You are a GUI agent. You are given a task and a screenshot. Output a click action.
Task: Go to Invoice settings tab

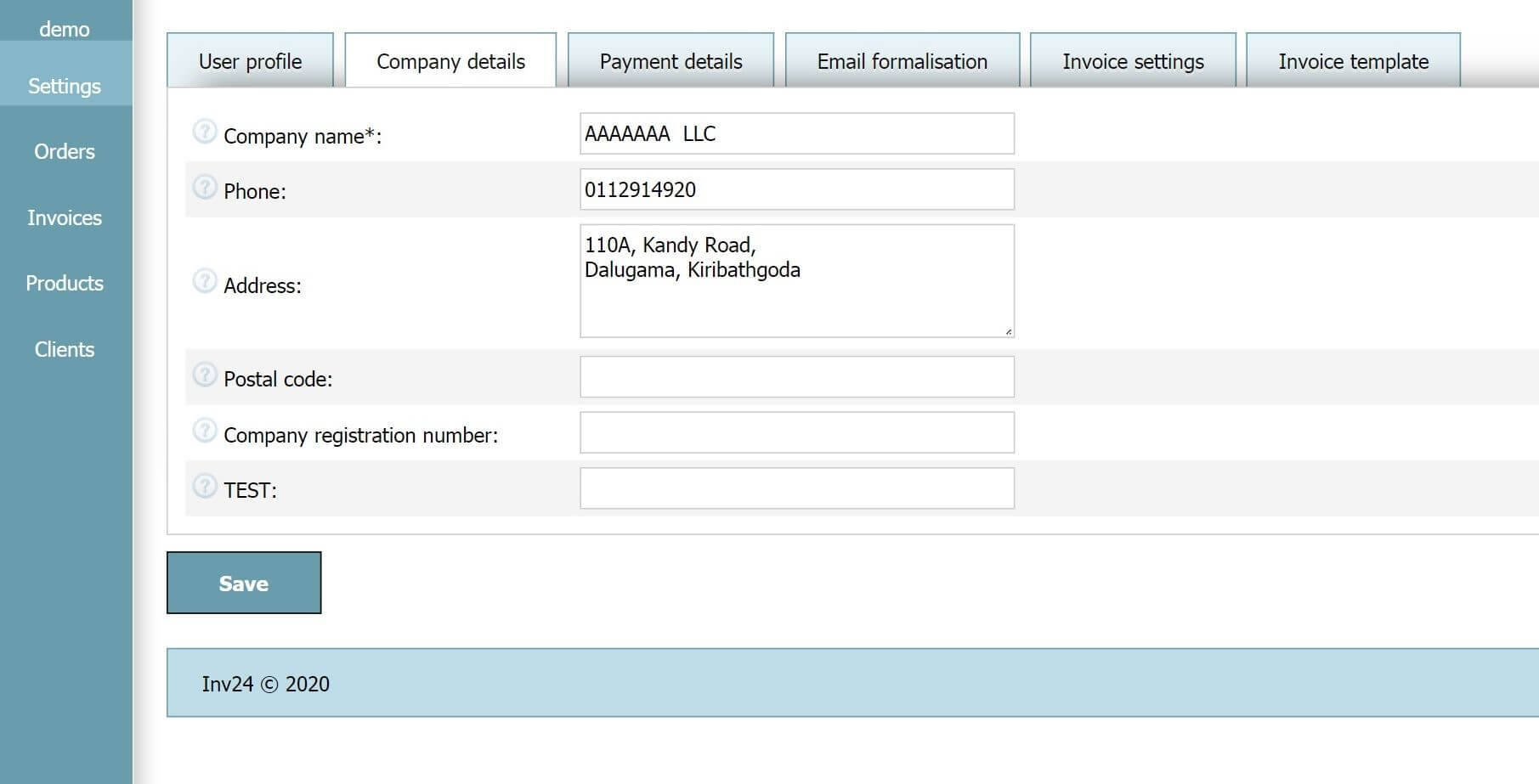[x=1133, y=60]
